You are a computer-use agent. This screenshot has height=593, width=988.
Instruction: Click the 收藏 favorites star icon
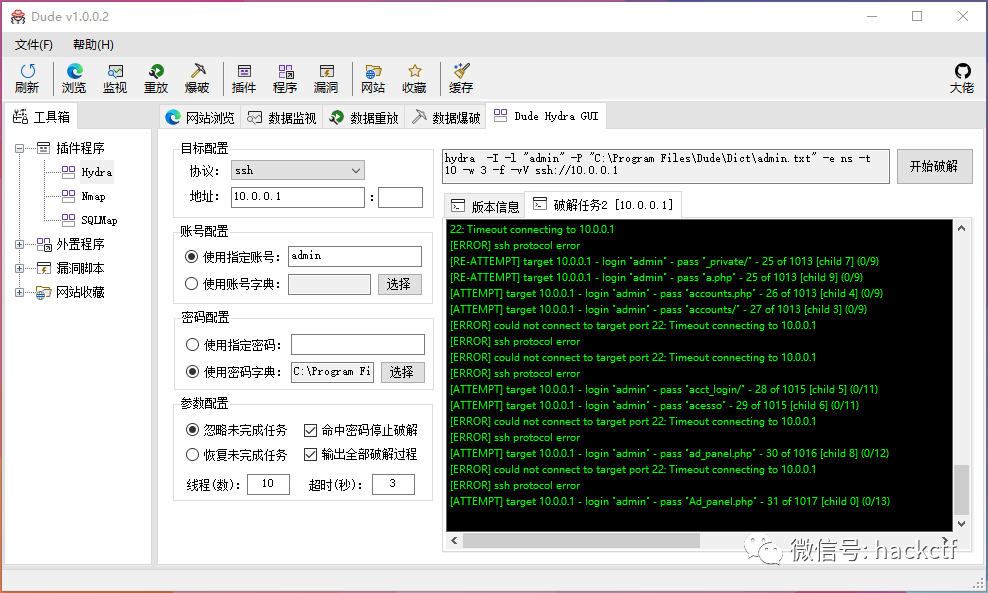click(414, 79)
